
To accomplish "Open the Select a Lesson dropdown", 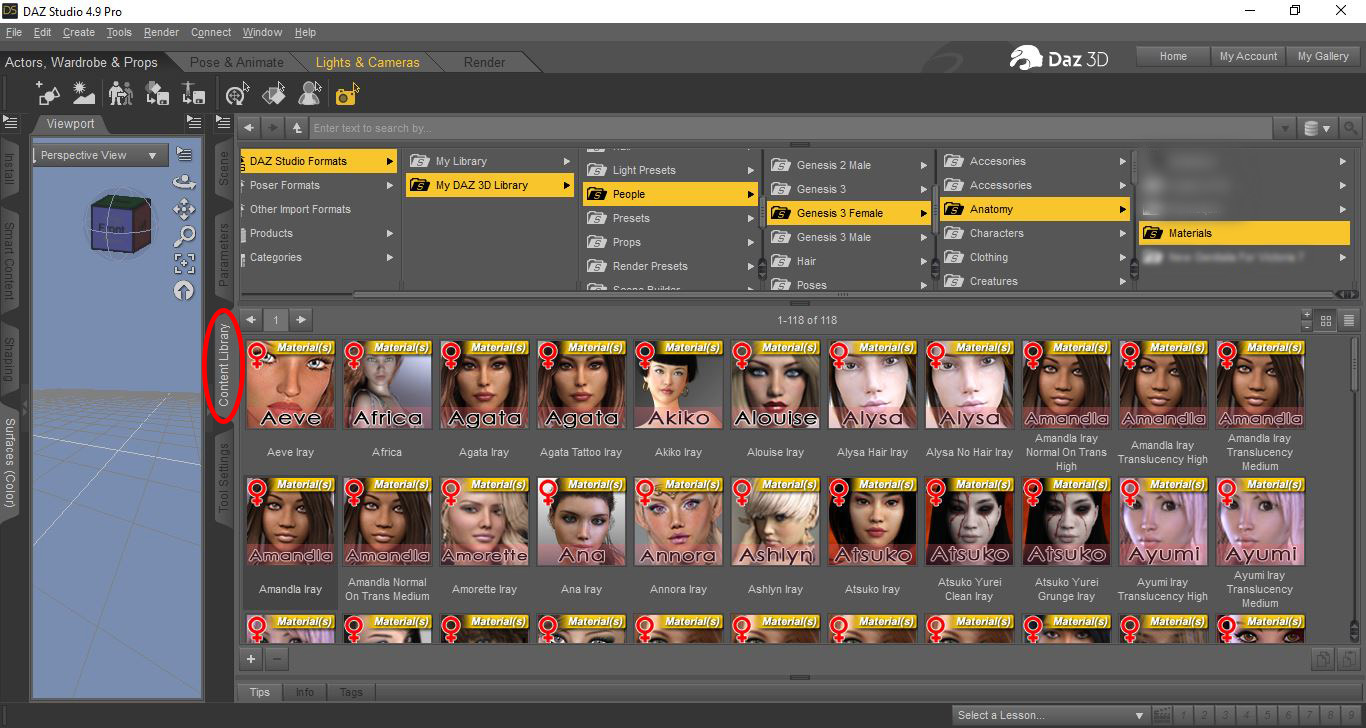I will tap(1050, 715).
